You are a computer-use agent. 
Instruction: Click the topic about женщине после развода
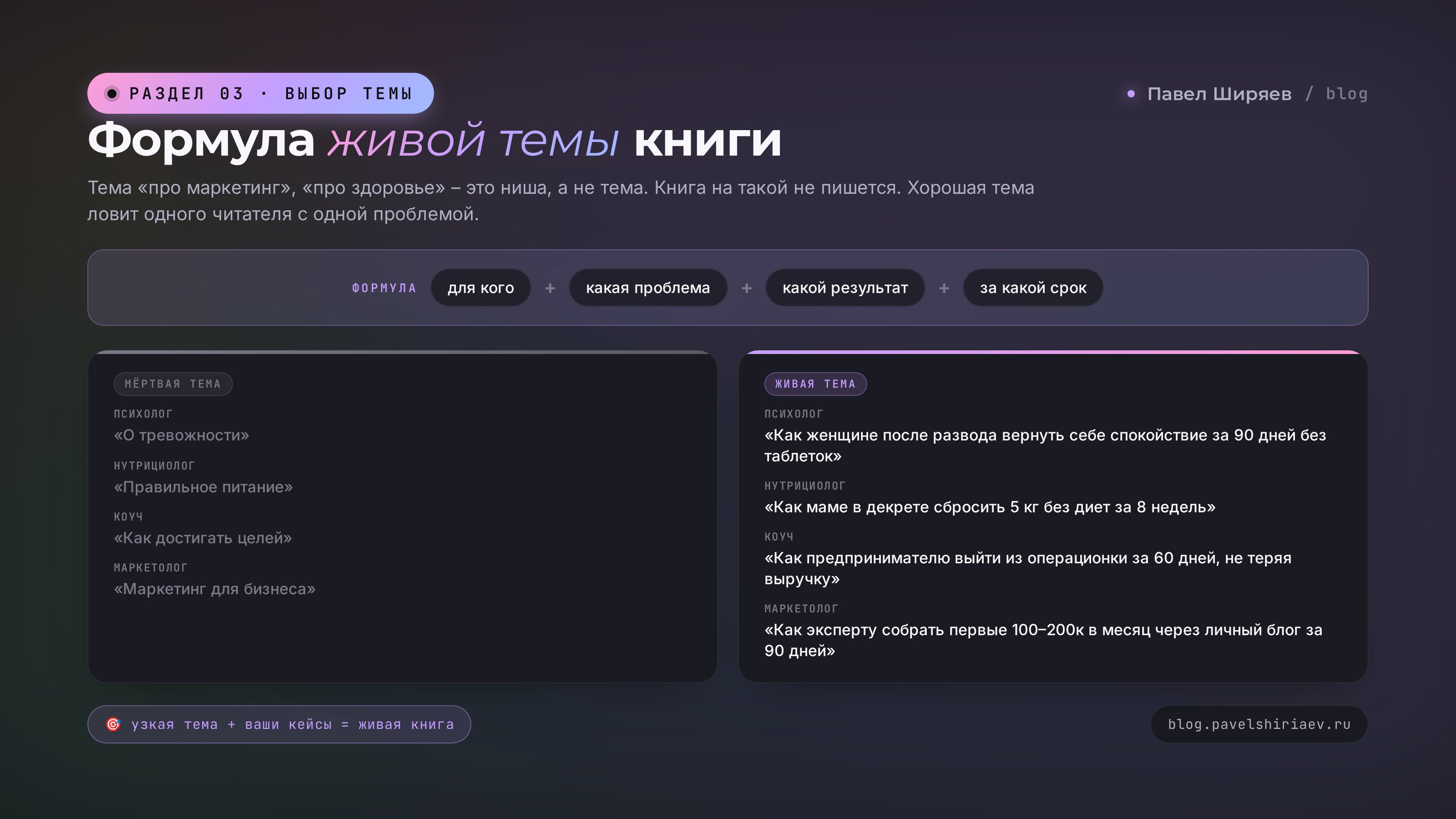point(1045,445)
